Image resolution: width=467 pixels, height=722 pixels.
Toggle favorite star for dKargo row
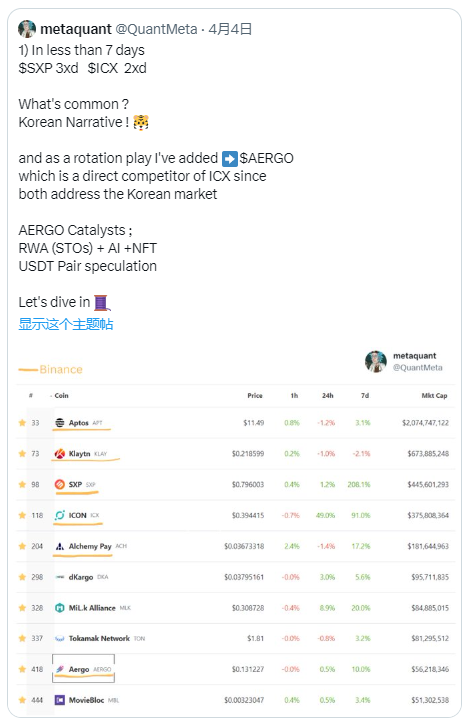coord(22,577)
